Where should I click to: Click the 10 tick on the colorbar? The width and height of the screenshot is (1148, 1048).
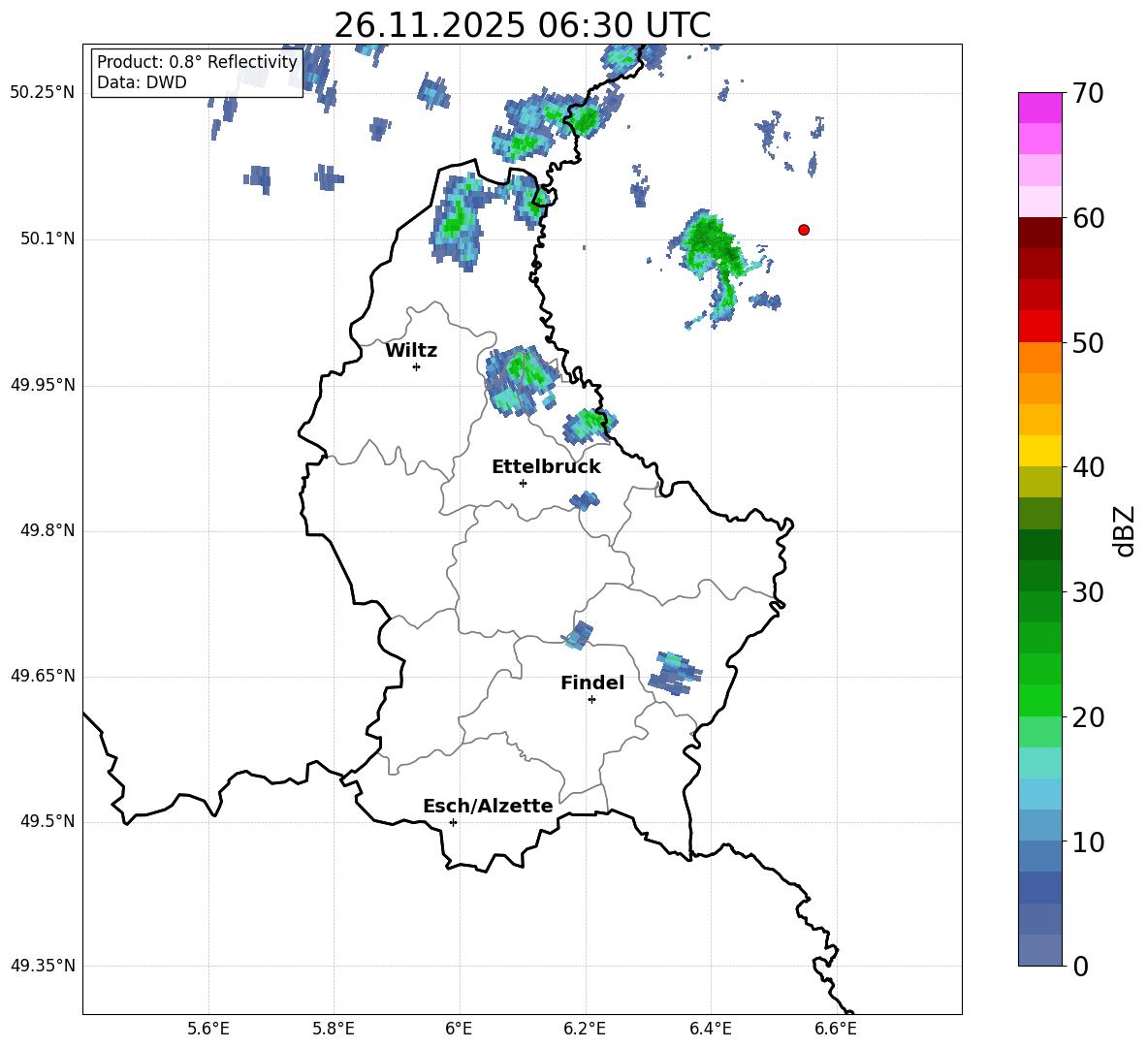click(x=1088, y=842)
